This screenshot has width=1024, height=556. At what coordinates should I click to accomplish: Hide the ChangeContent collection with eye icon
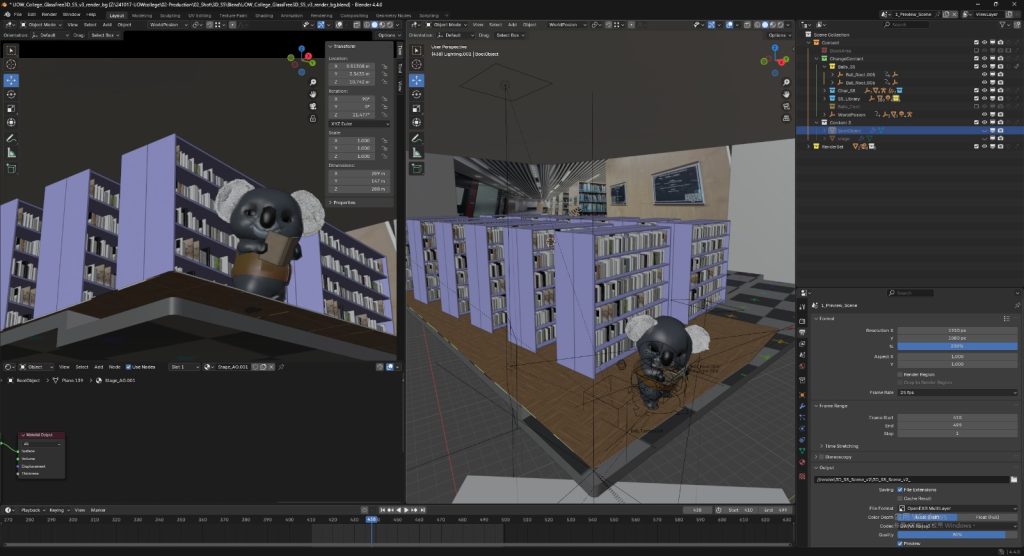984,58
